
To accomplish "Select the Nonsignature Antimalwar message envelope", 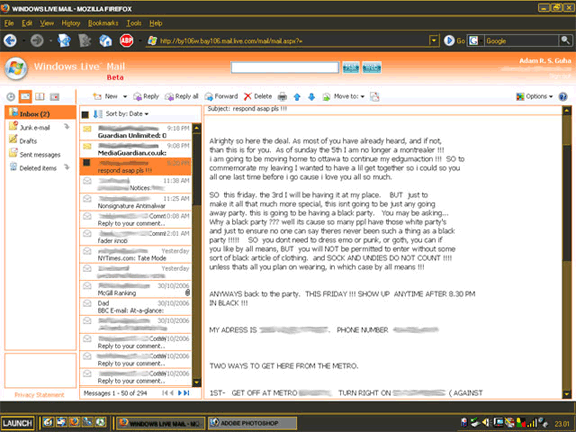I will point(87,199).
